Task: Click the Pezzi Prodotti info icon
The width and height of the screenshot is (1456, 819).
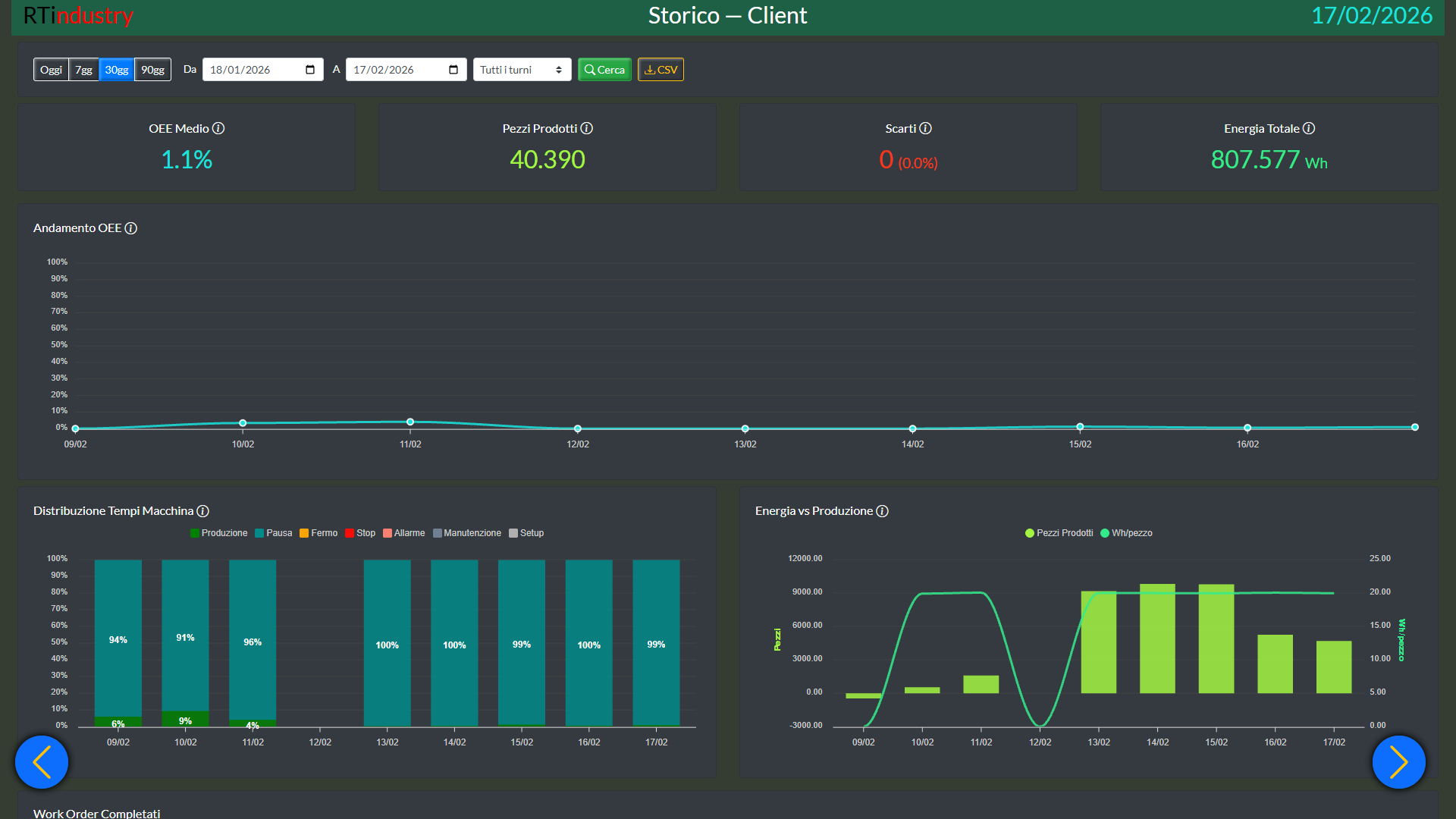Action: 587,129
